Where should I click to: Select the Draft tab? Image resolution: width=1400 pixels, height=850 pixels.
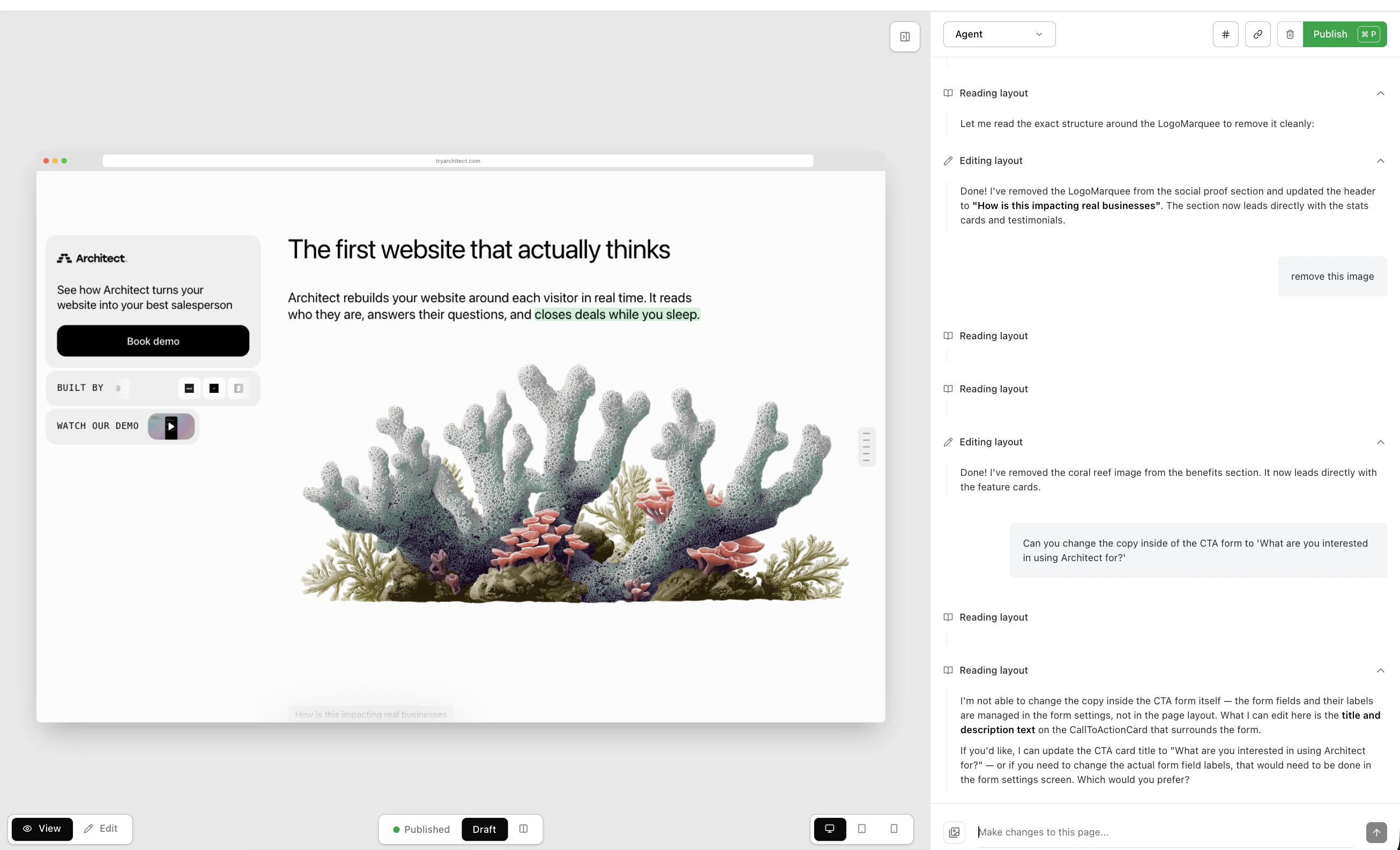tap(484, 829)
